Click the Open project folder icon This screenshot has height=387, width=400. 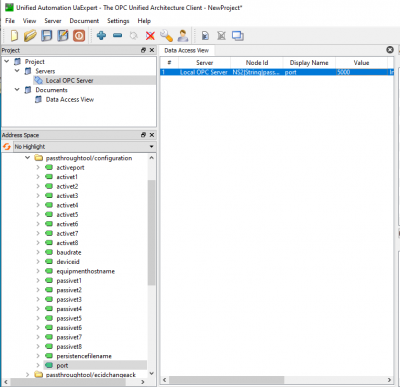click(30, 36)
